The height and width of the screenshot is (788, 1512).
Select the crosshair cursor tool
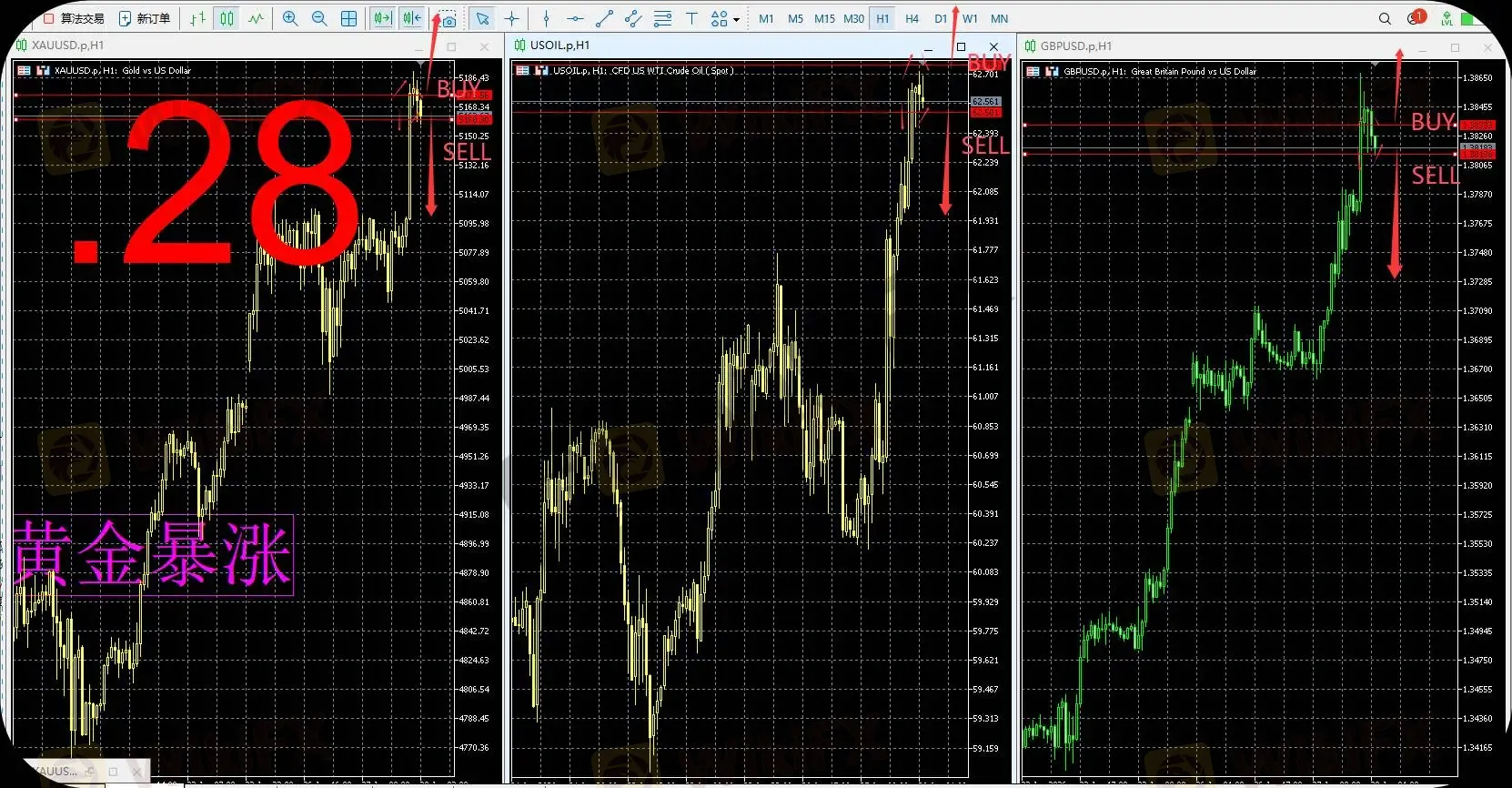512,18
